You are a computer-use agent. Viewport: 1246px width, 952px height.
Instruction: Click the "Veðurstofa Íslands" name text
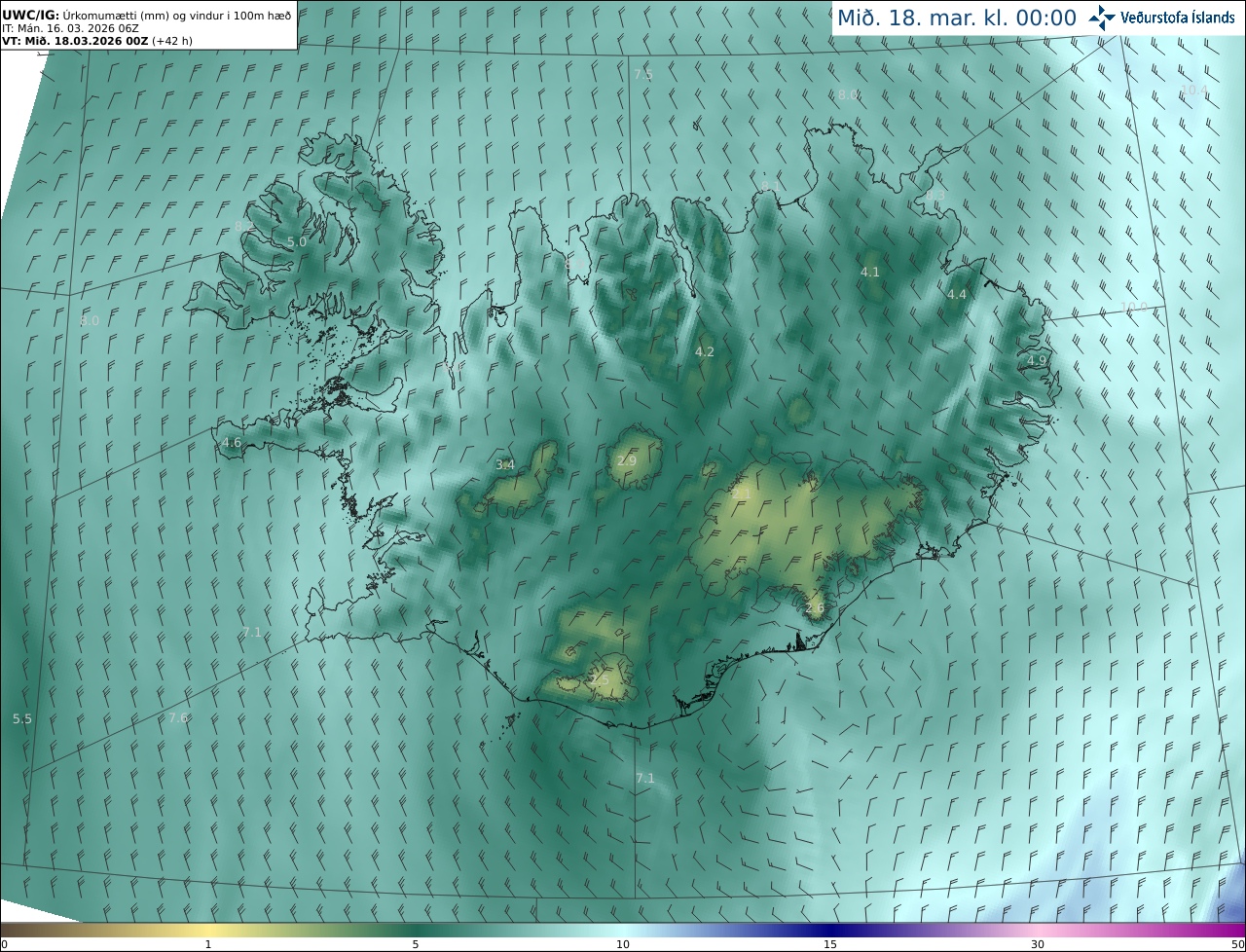(x=1178, y=18)
